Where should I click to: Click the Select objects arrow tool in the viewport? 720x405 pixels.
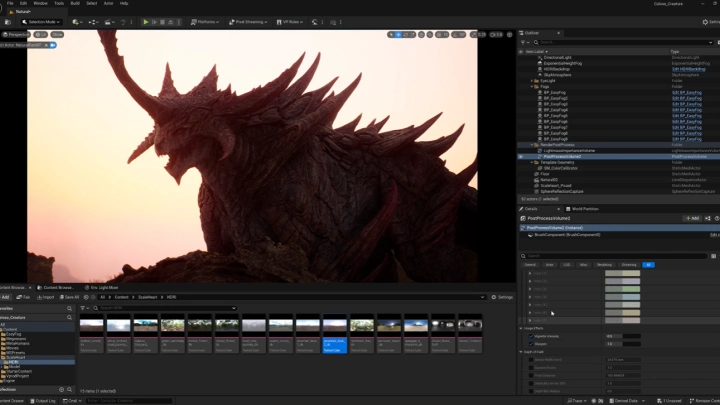(x=391, y=34)
